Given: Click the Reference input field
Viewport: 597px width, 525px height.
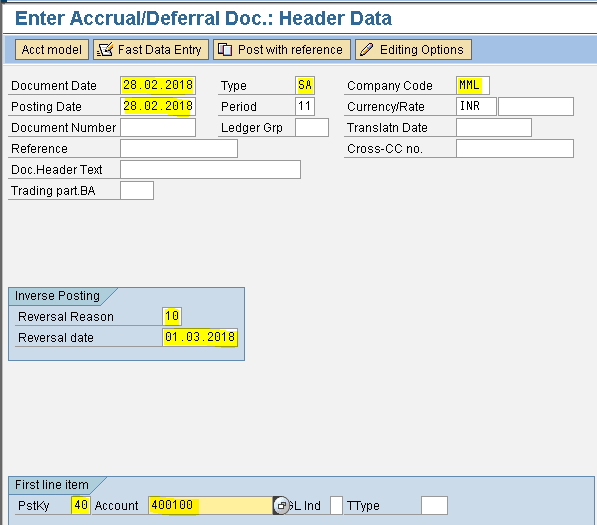Looking at the screenshot, I should pos(179,148).
